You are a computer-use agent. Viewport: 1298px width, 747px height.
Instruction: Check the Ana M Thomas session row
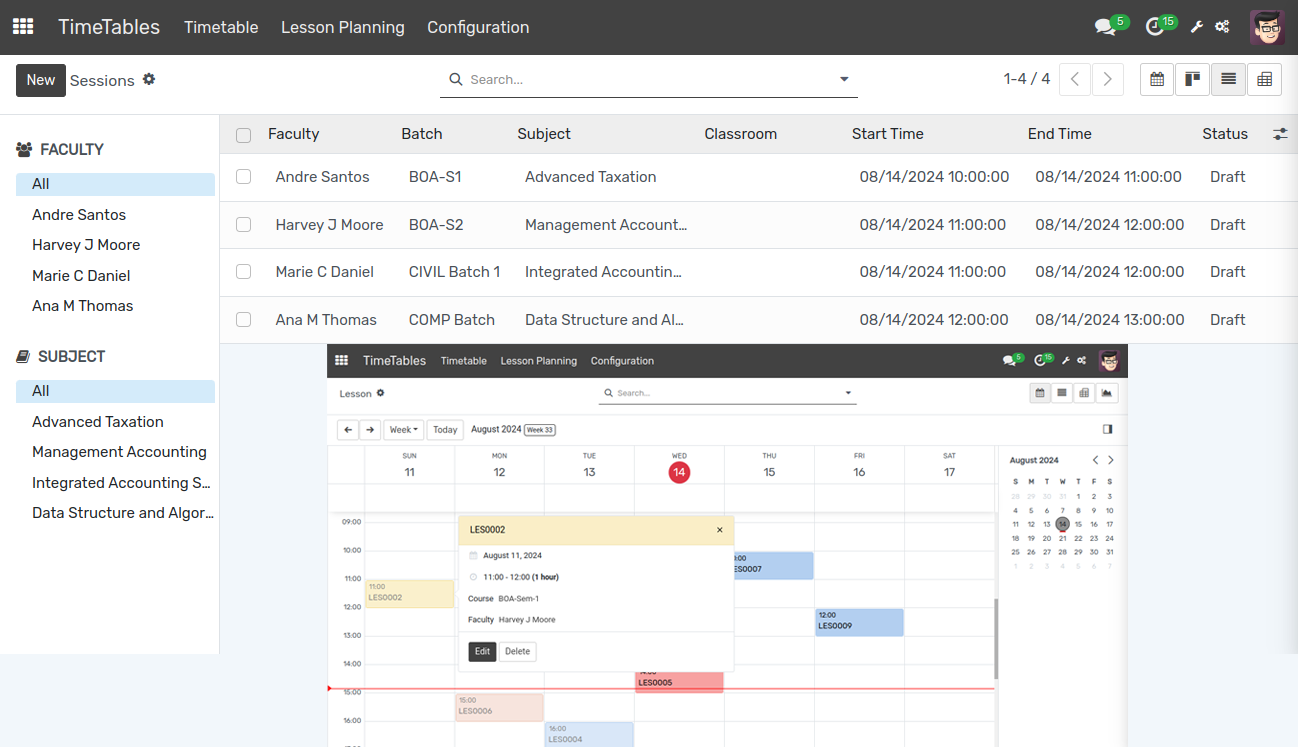(243, 319)
